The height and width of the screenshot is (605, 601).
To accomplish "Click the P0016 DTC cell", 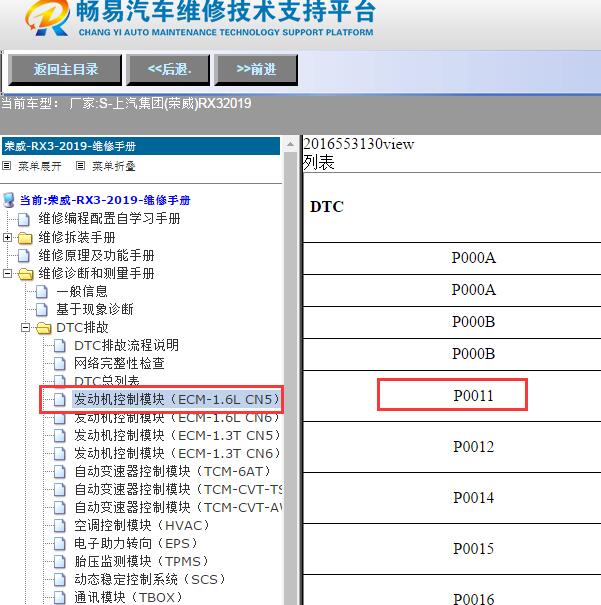I will coord(452,590).
